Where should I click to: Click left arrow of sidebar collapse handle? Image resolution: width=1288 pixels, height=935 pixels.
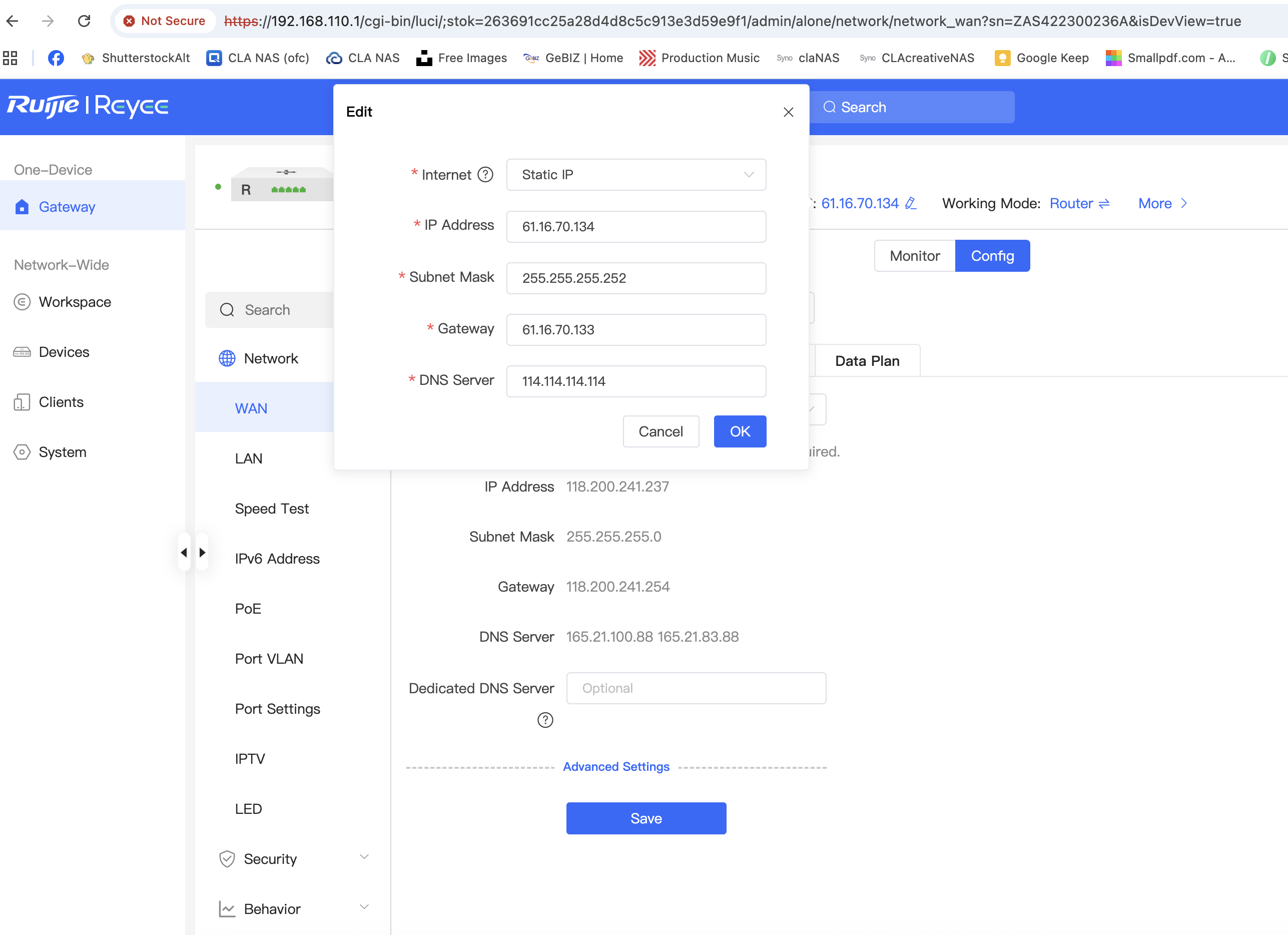184,552
